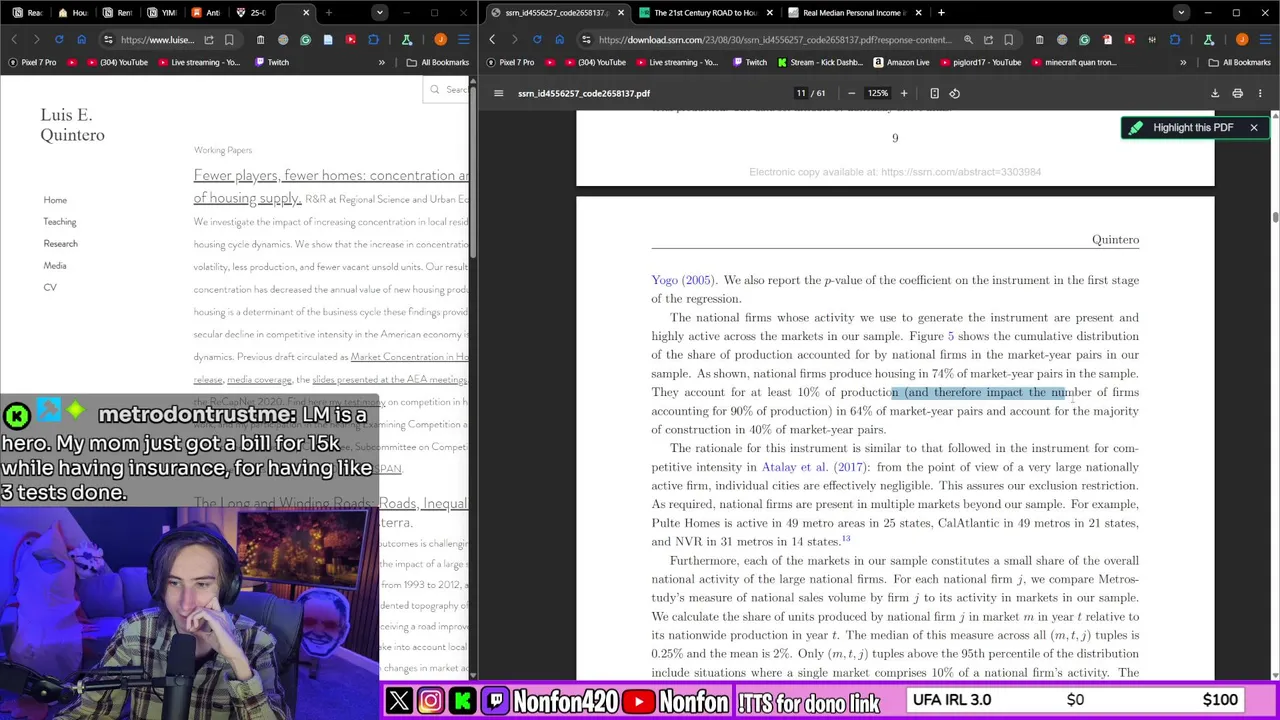Reload the Luis Quintero page
This screenshot has height=720, width=1280.
tap(59, 40)
